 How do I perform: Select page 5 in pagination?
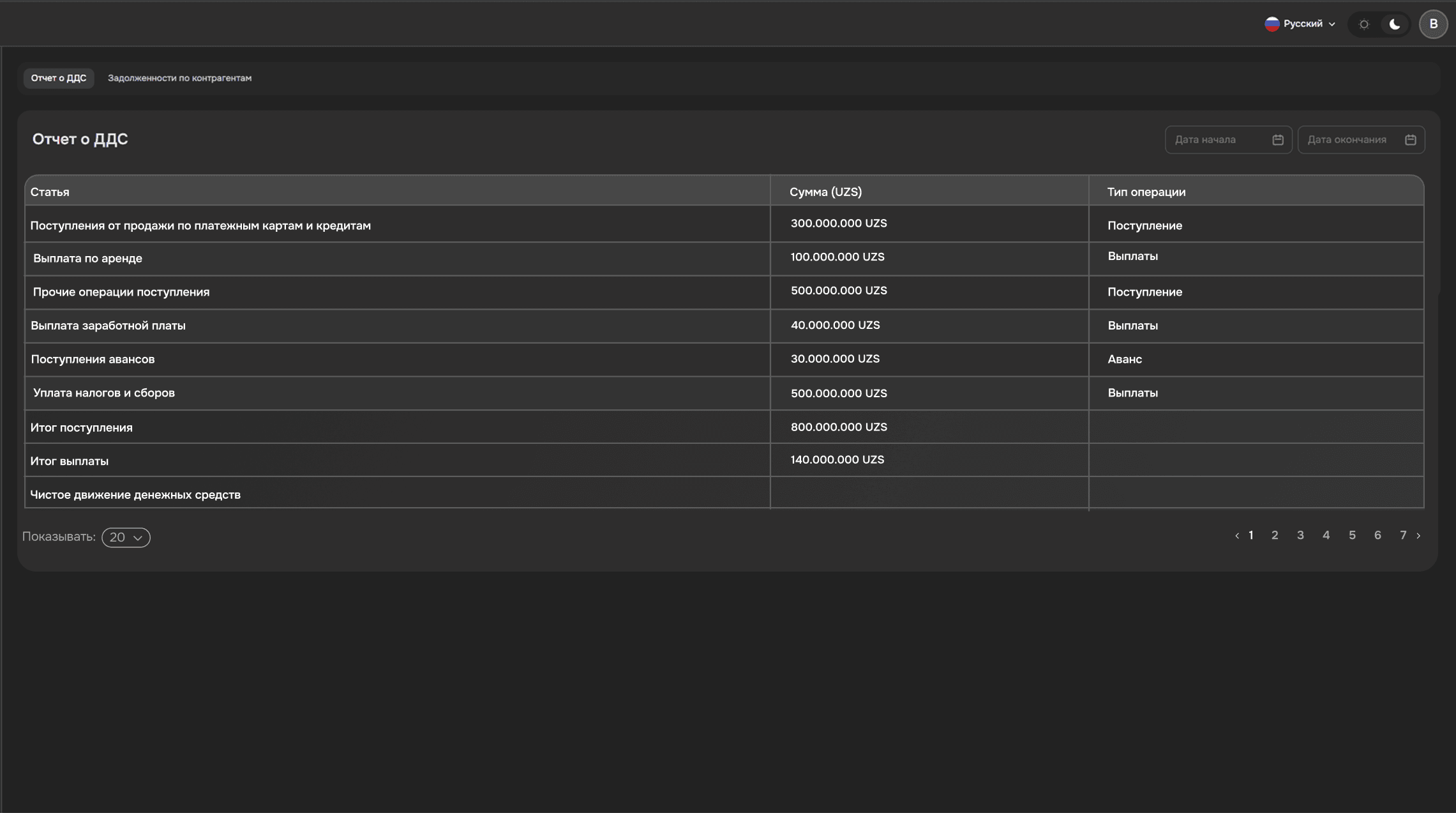(x=1352, y=535)
